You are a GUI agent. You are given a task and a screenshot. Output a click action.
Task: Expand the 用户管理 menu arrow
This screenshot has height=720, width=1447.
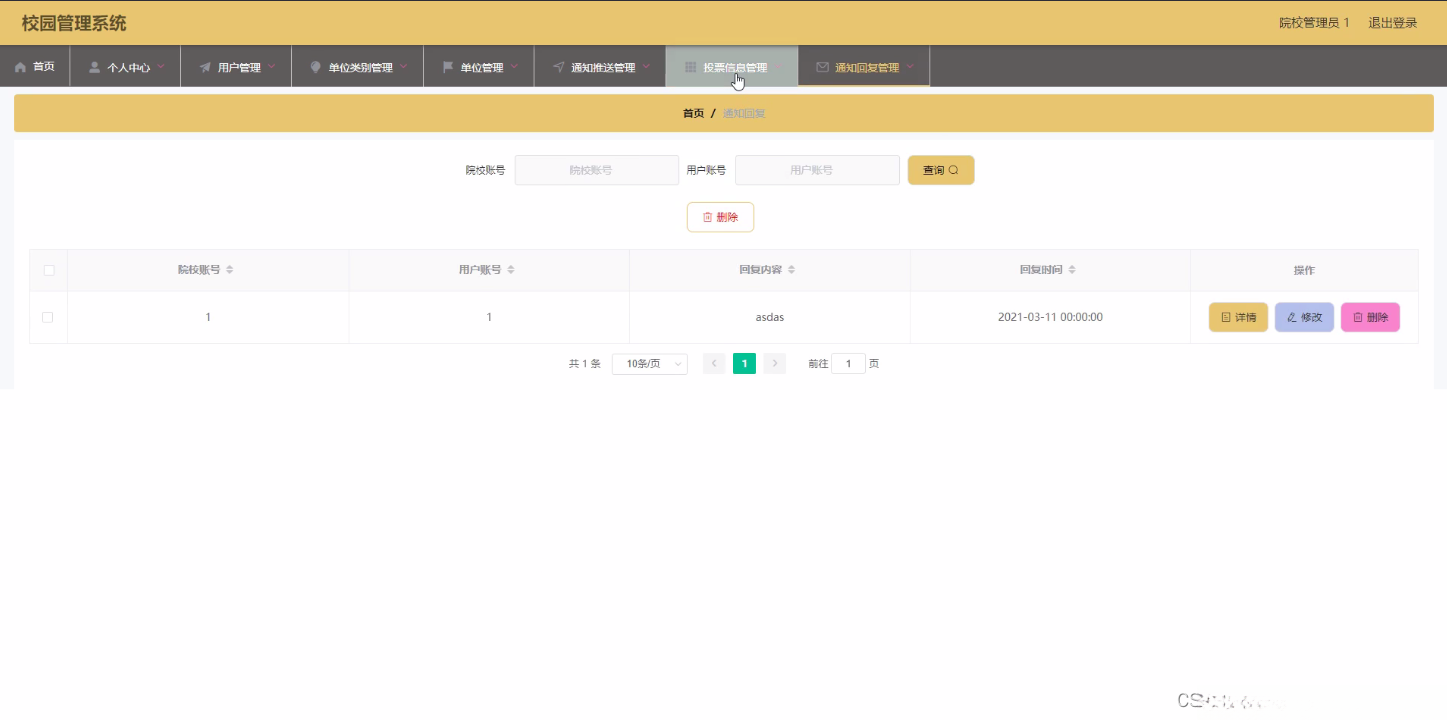[x=271, y=67]
